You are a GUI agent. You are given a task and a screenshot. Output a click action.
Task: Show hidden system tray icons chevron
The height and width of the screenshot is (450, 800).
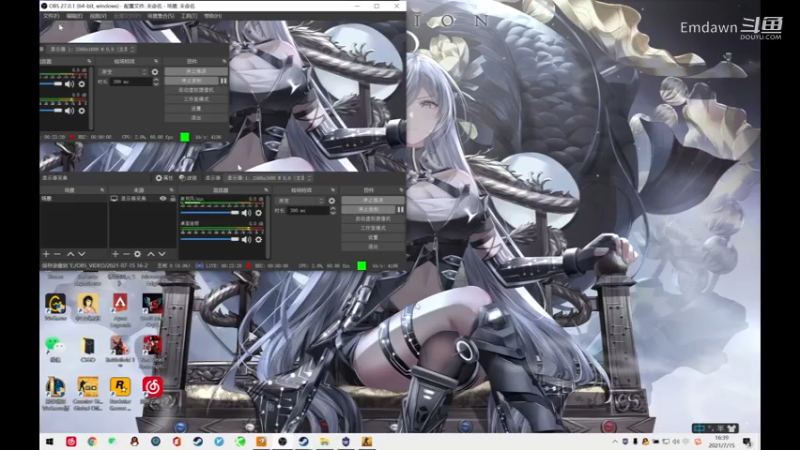coord(615,442)
